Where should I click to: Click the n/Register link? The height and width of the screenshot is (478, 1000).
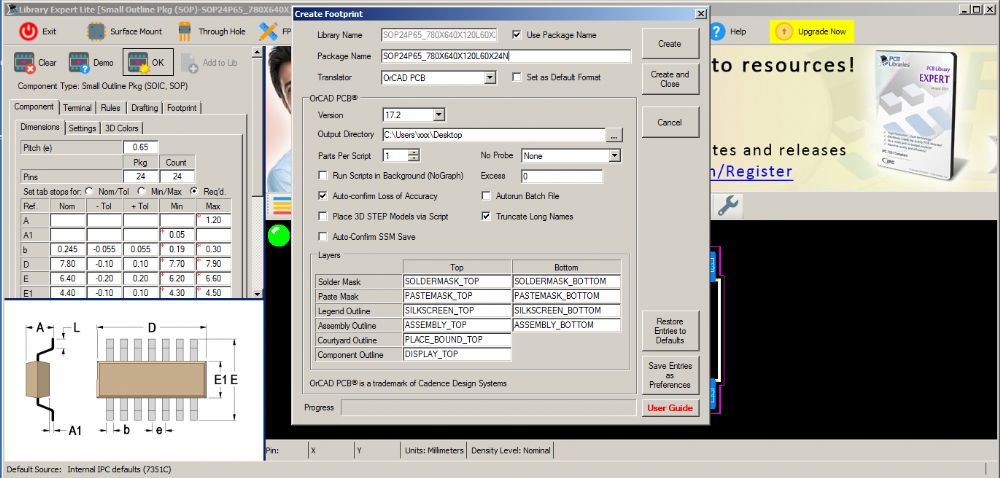click(x=752, y=171)
